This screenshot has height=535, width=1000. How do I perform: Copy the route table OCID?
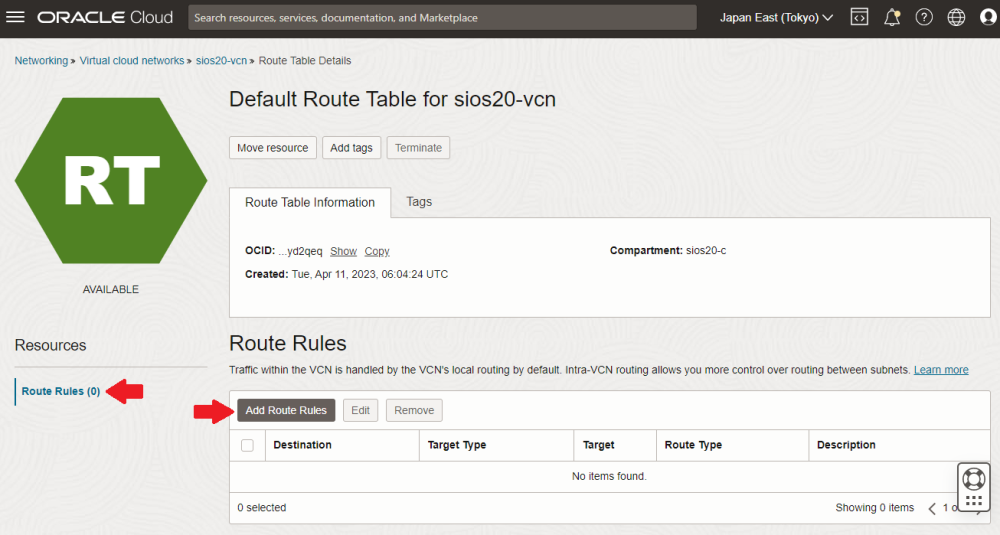(x=377, y=251)
